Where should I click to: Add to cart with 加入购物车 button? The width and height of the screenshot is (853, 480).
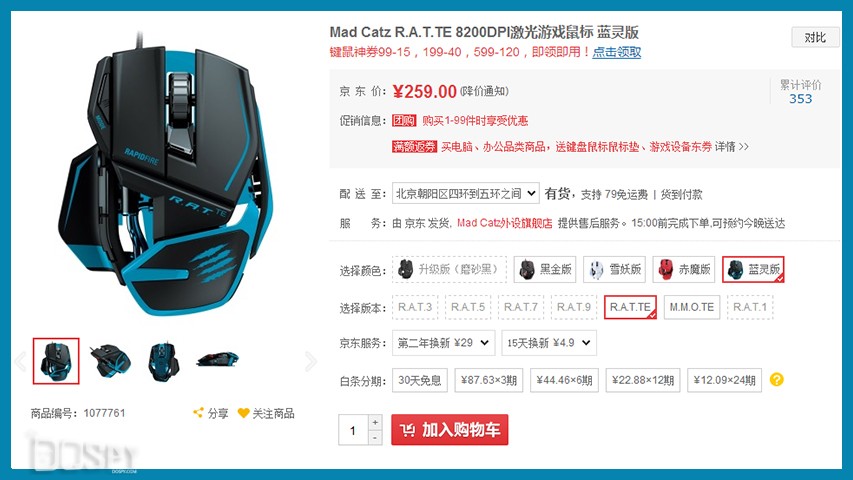point(449,430)
